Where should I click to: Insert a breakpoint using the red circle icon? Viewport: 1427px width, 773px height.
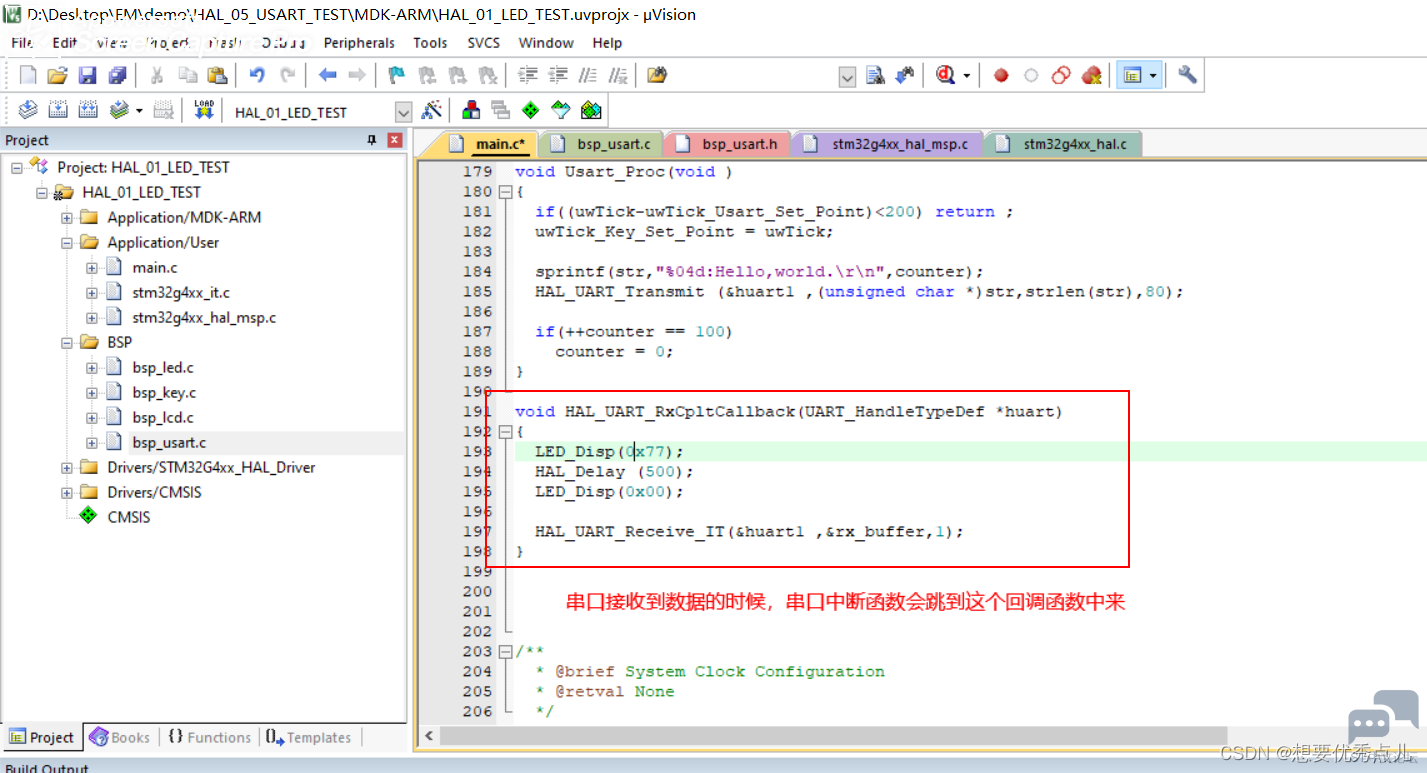[x=1001, y=75]
